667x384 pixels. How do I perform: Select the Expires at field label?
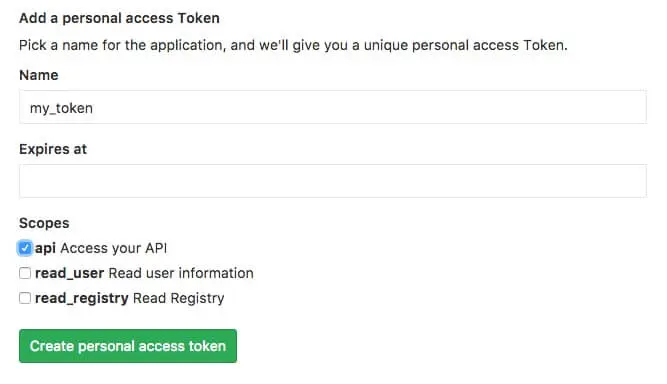pos(53,149)
